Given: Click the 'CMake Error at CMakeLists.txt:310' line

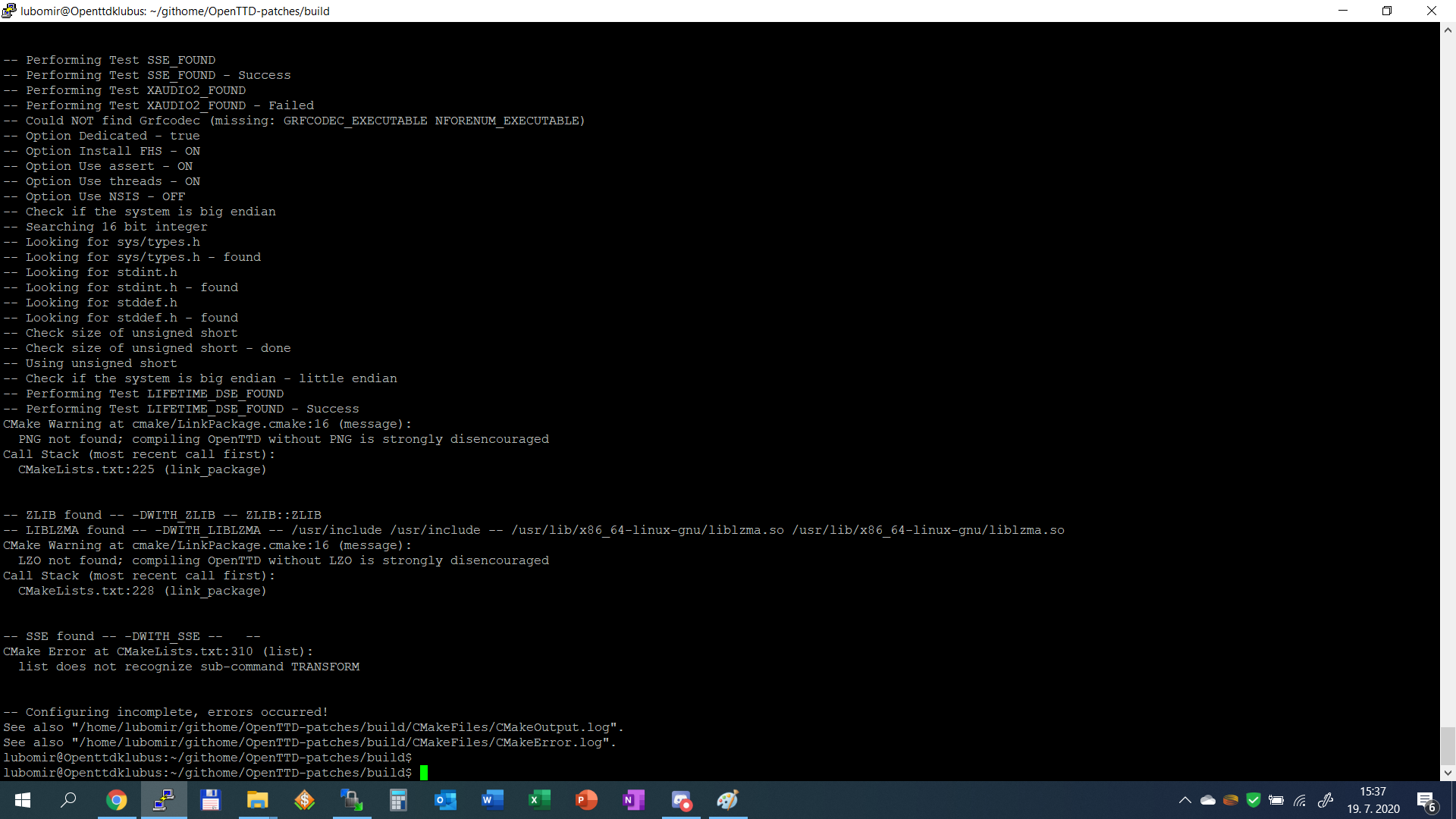Looking at the screenshot, I should (158, 651).
